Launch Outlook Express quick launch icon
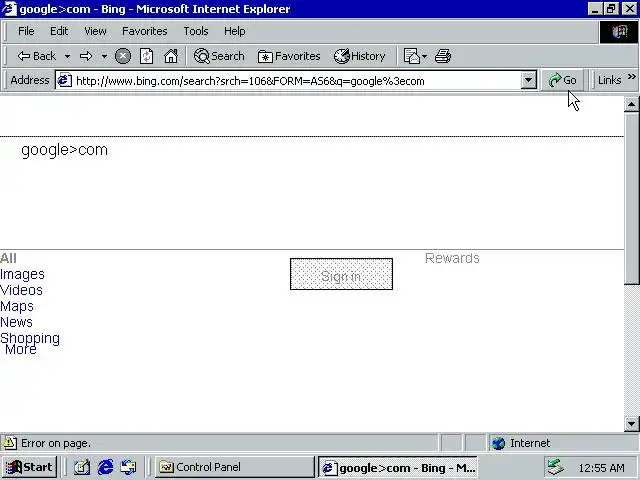 [x=129, y=467]
